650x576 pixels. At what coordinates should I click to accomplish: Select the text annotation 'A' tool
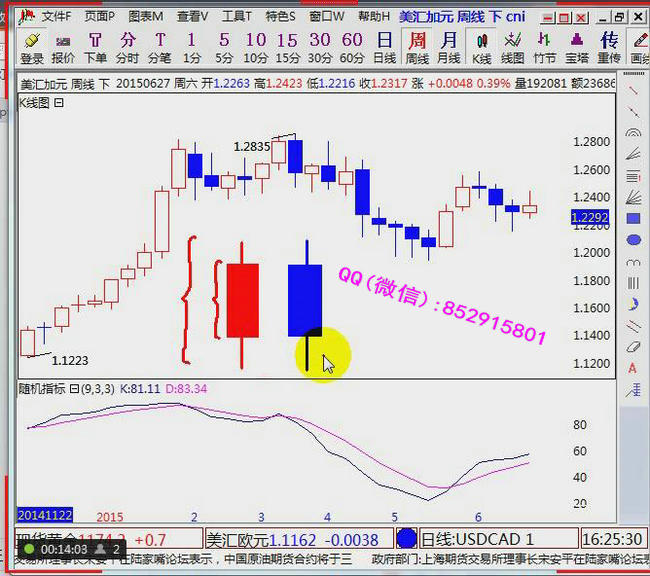633,369
